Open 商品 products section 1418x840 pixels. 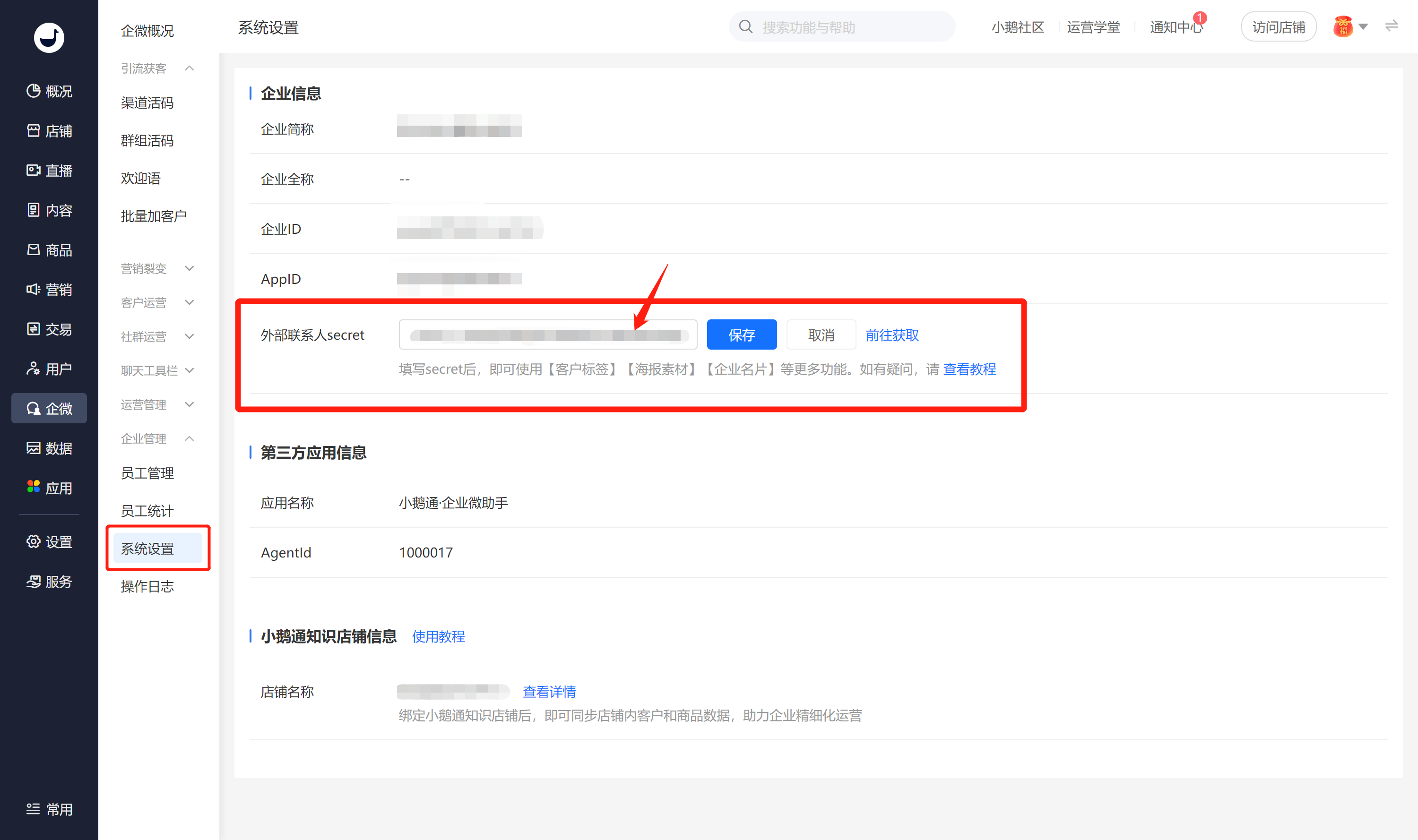(49, 249)
